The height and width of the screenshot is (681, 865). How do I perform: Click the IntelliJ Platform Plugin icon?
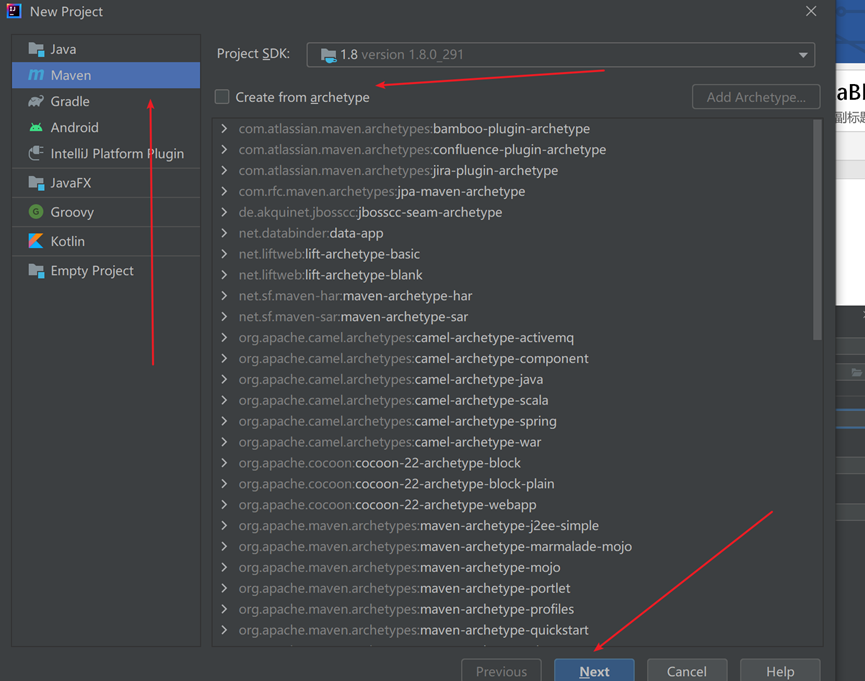coord(36,153)
